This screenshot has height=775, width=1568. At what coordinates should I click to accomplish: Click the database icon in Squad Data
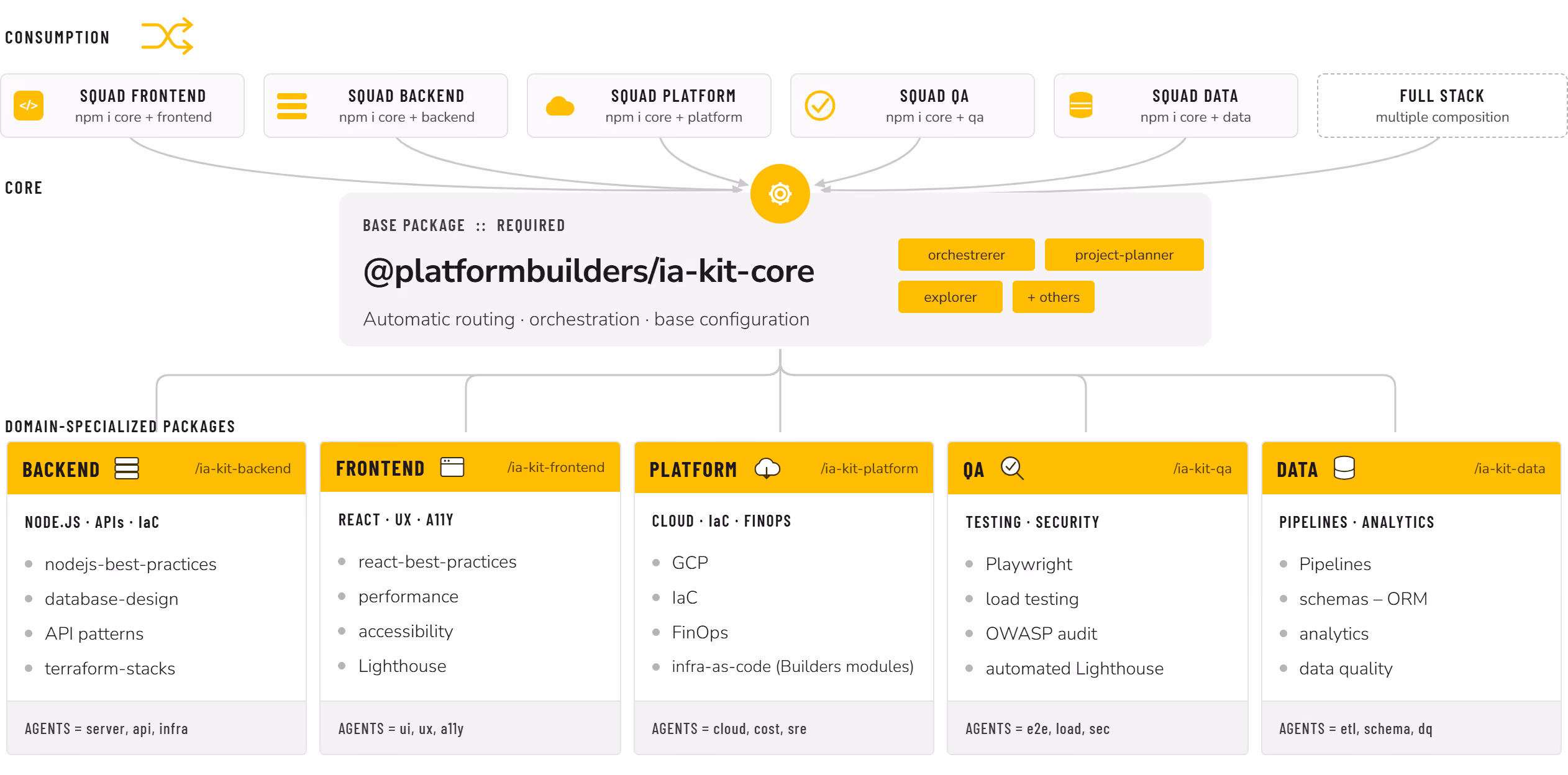(x=1081, y=106)
